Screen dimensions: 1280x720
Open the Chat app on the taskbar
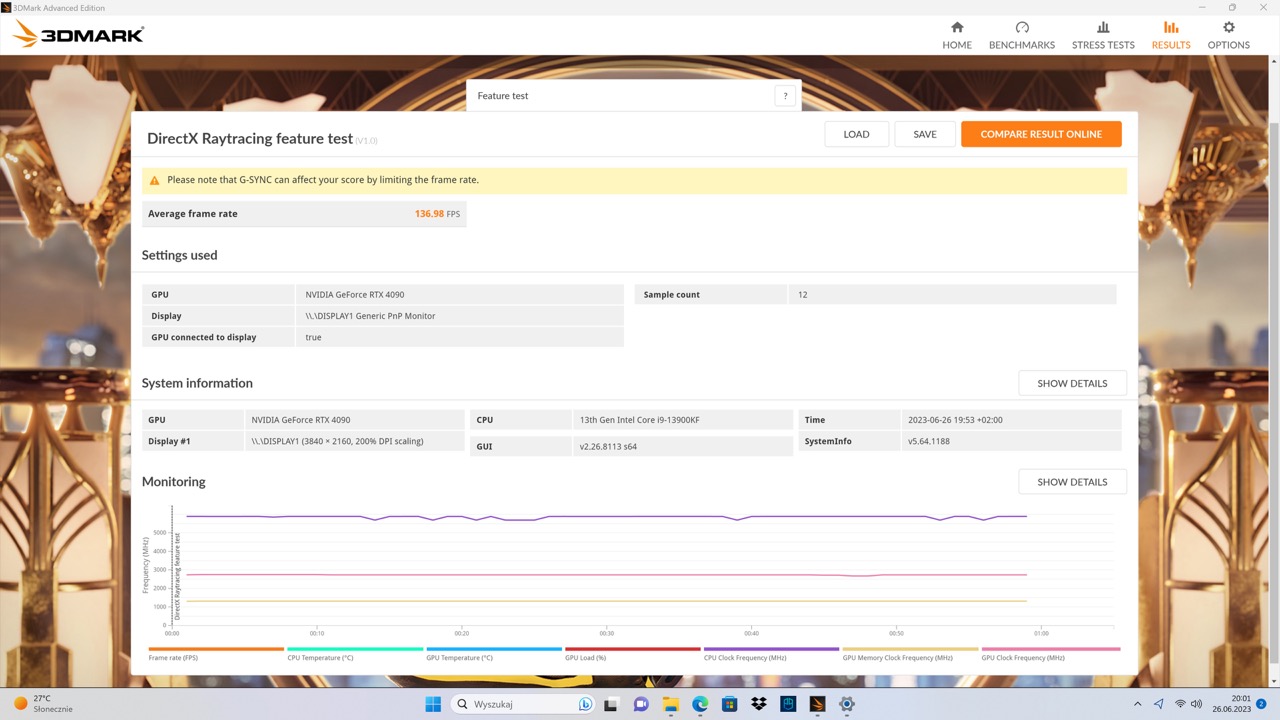pyautogui.click(x=641, y=704)
